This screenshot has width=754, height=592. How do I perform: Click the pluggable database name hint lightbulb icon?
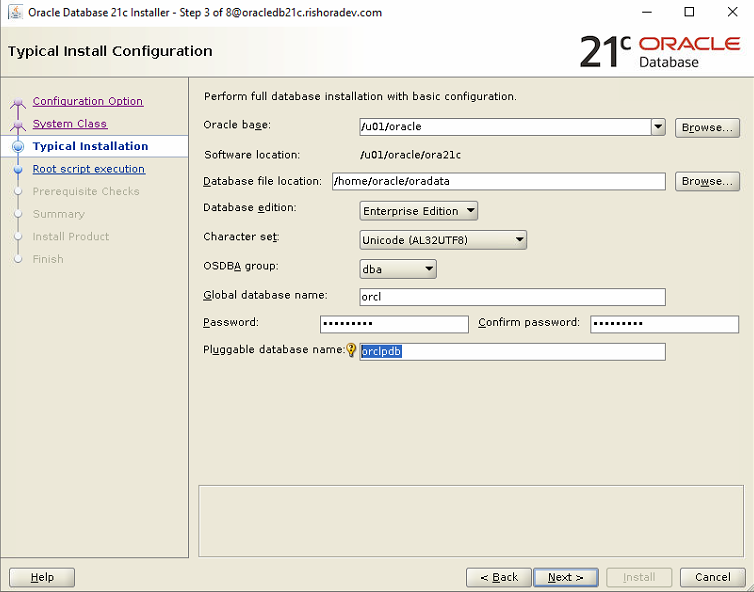coord(351,351)
